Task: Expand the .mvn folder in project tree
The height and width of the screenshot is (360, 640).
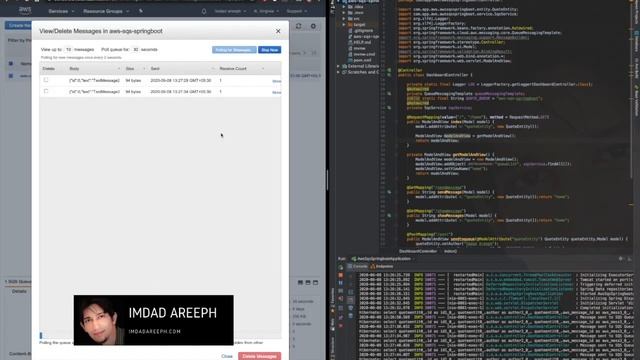Action: point(344,13)
